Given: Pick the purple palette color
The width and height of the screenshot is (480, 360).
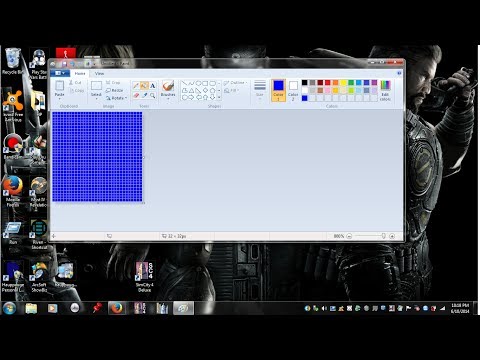Looking at the screenshot, I should 374,83.
